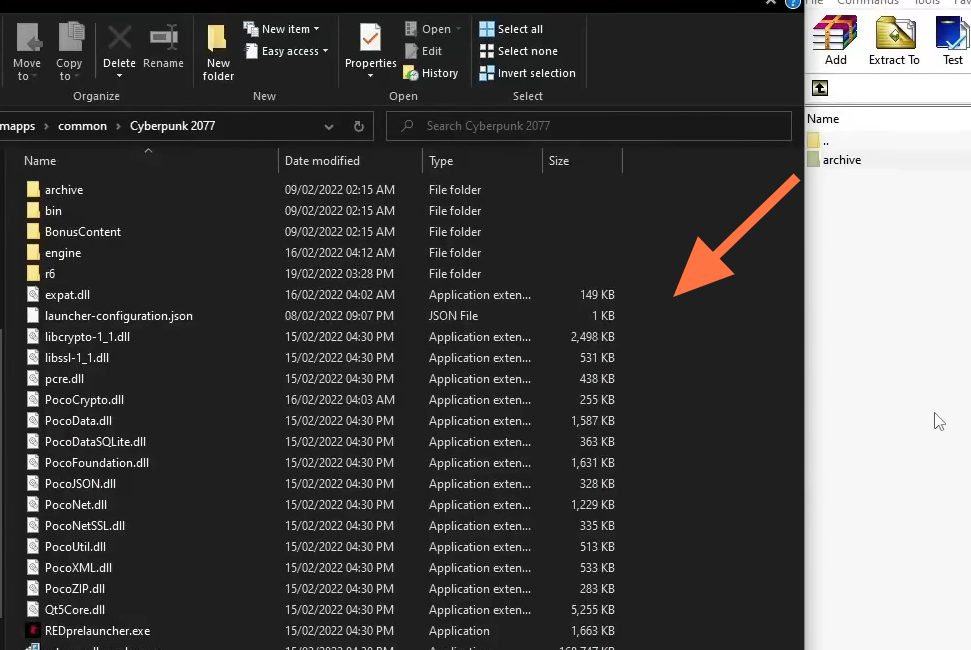Click the 5,255 KB size cell

[x=593, y=610]
